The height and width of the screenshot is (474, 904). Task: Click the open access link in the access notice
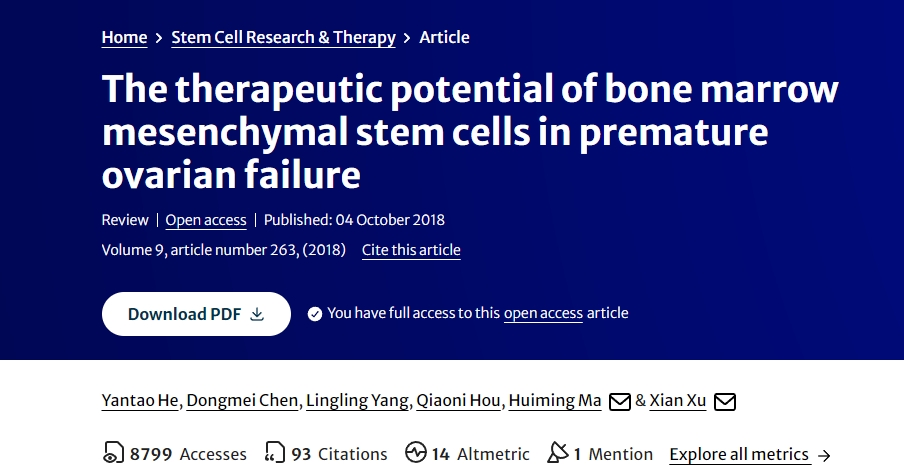point(543,313)
